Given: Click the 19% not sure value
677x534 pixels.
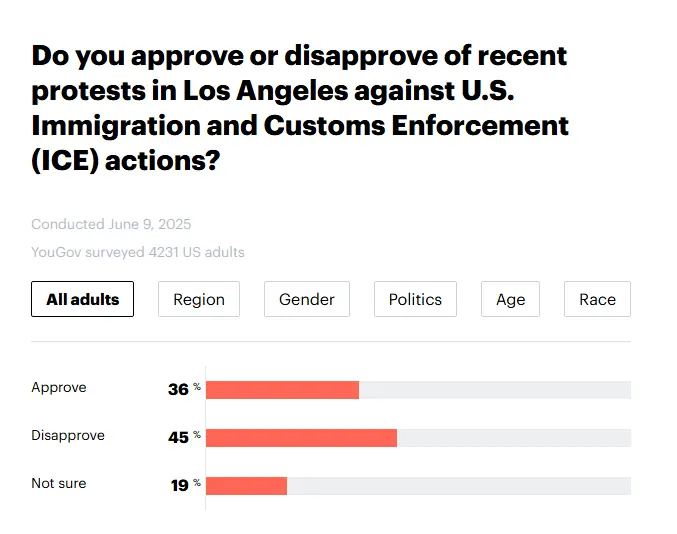Looking at the screenshot, I should 181,485.
